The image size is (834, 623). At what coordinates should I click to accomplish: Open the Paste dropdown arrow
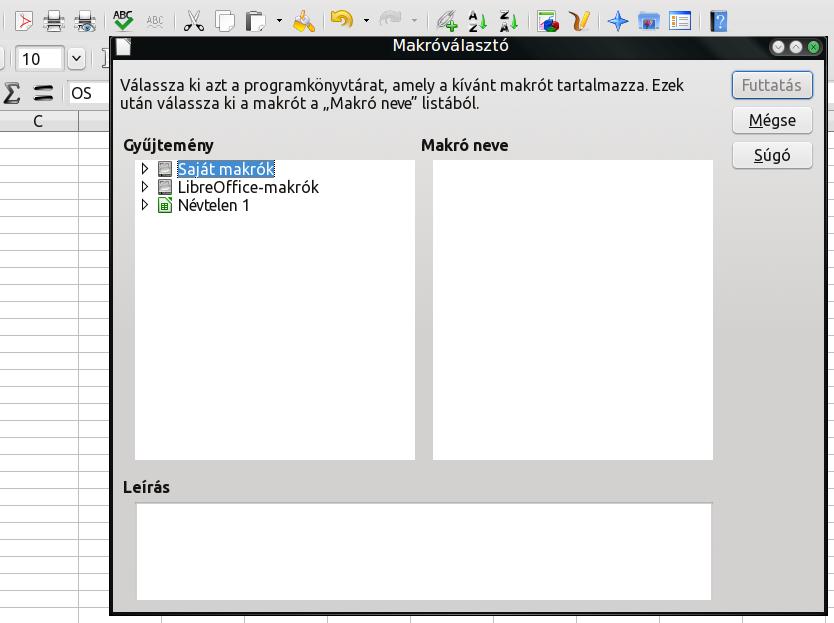point(279,21)
